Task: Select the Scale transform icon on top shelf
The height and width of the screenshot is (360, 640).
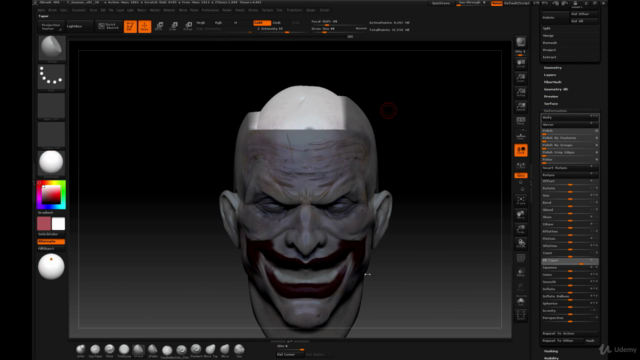Action: click(173, 27)
